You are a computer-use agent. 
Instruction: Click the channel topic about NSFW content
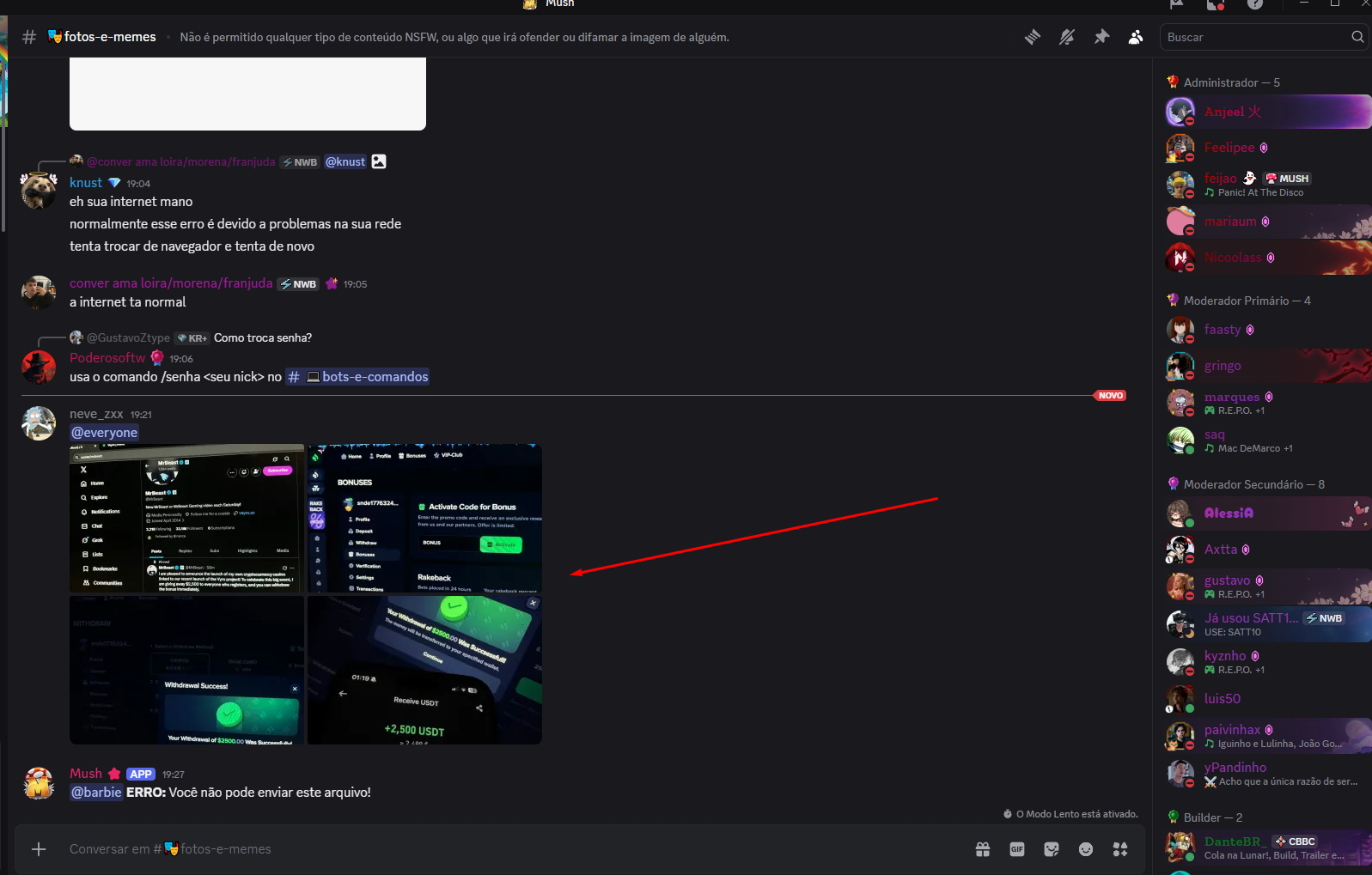click(x=454, y=37)
